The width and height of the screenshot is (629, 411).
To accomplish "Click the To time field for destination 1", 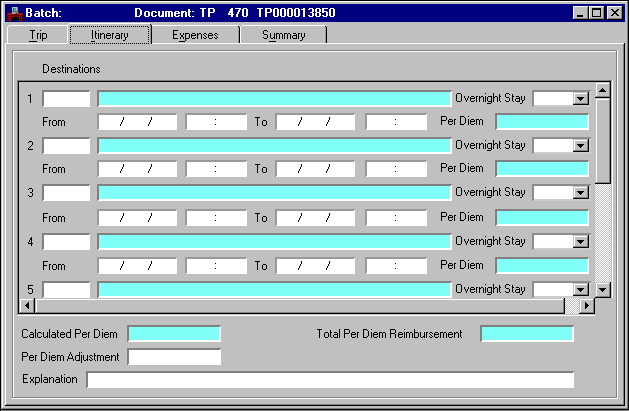I will click(396, 122).
